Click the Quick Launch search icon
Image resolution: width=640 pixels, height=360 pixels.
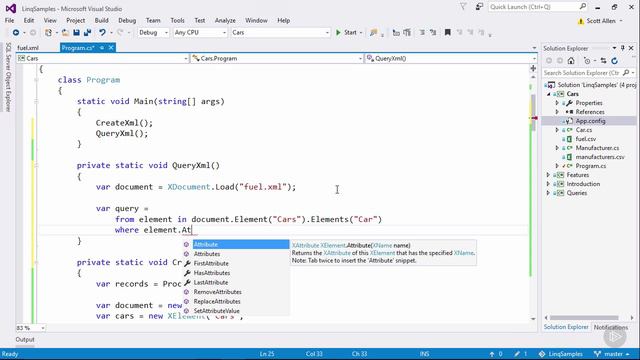coord(582,7)
